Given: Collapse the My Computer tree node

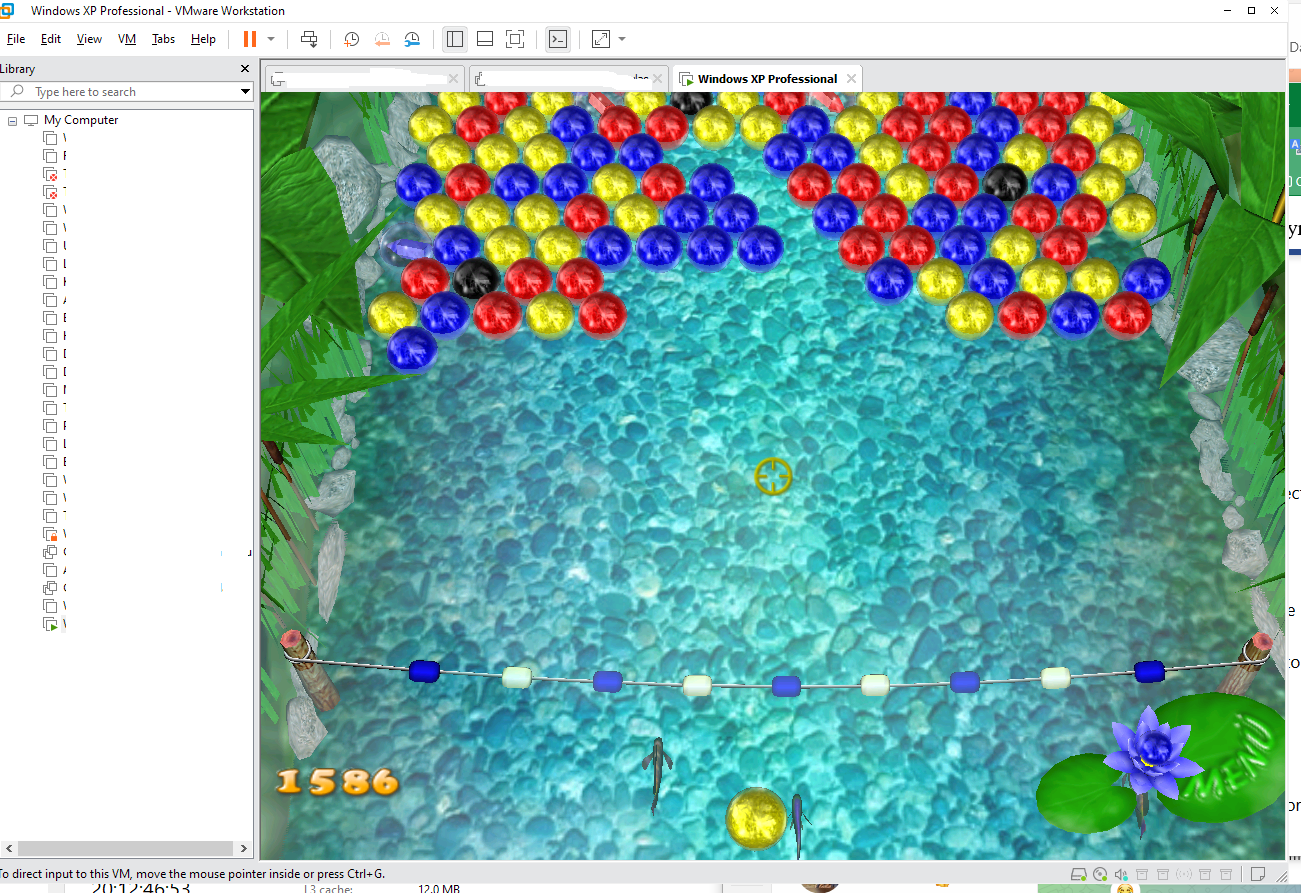Looking at the screenshot, I should (x=13, y=120).
